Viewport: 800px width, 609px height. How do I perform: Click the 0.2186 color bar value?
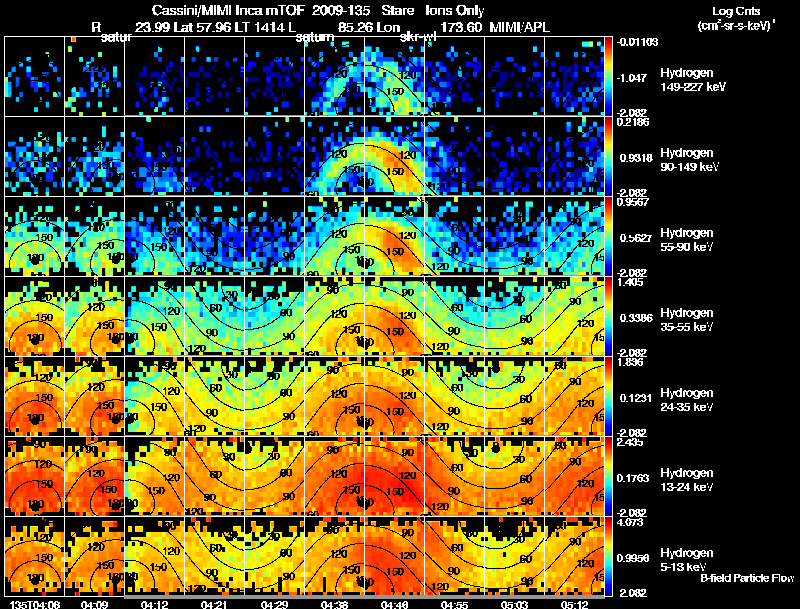pyautogui.click(x=633, y=122)
